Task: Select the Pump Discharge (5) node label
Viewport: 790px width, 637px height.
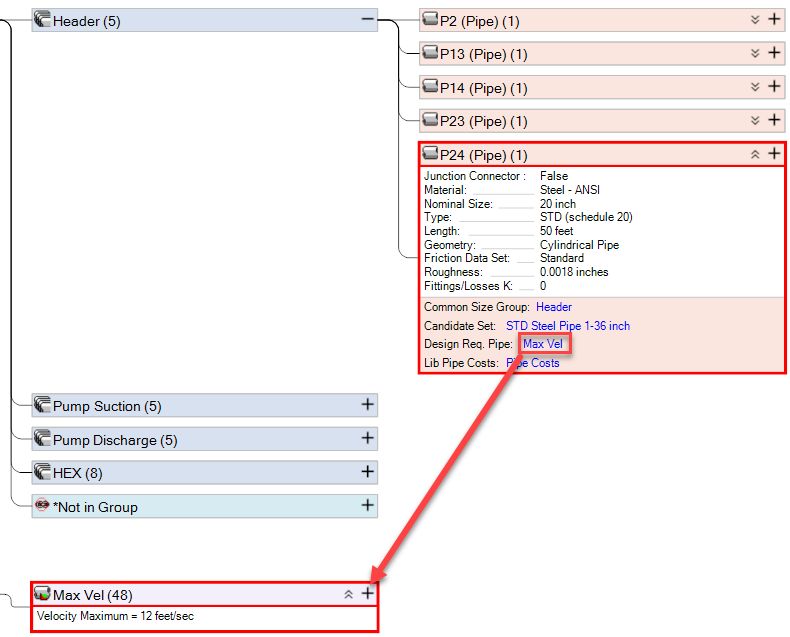Action: pyautogui.click(x=115, y=440)
